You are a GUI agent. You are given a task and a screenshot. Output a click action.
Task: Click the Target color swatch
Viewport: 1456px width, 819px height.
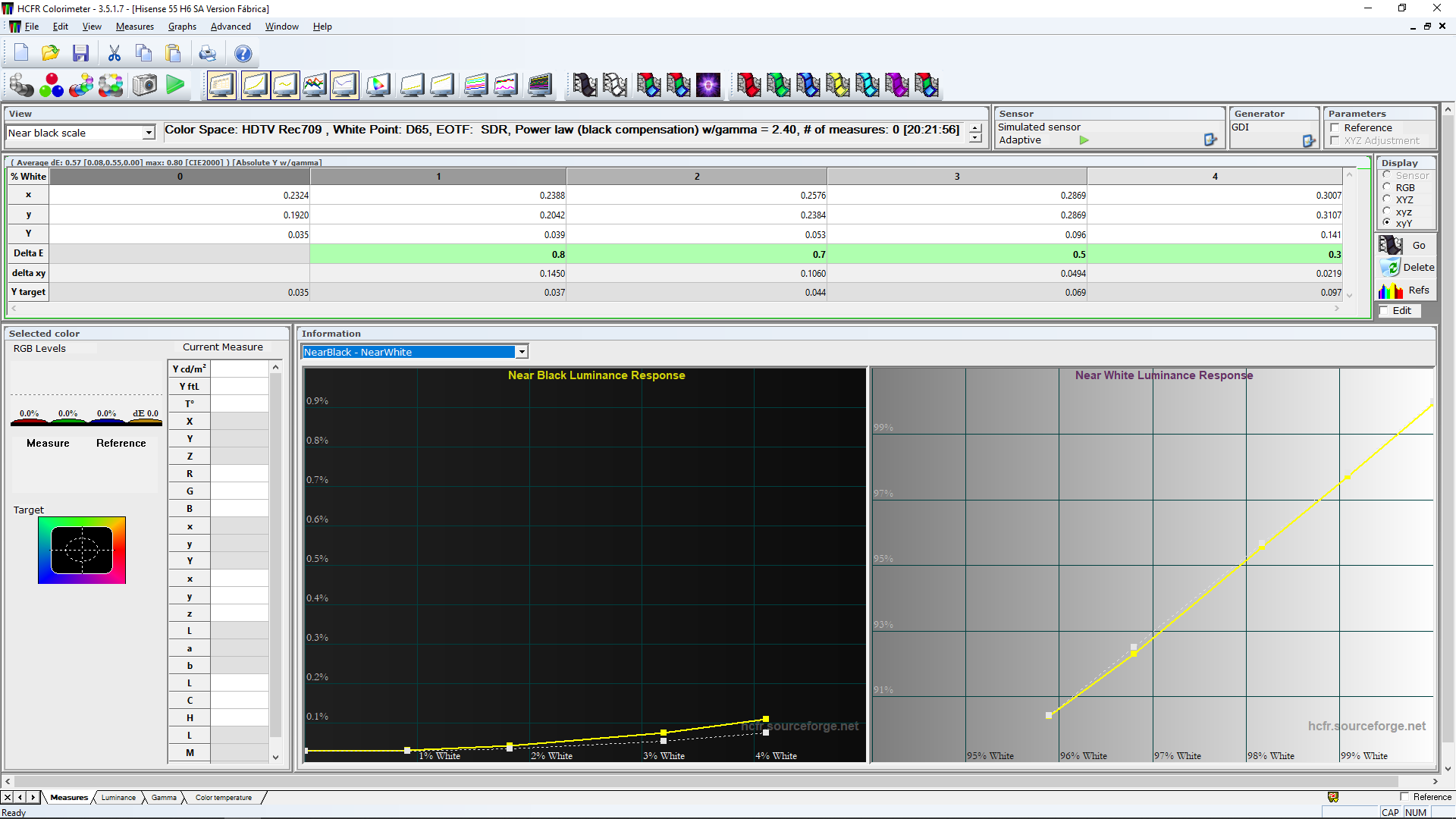(82, 551)
